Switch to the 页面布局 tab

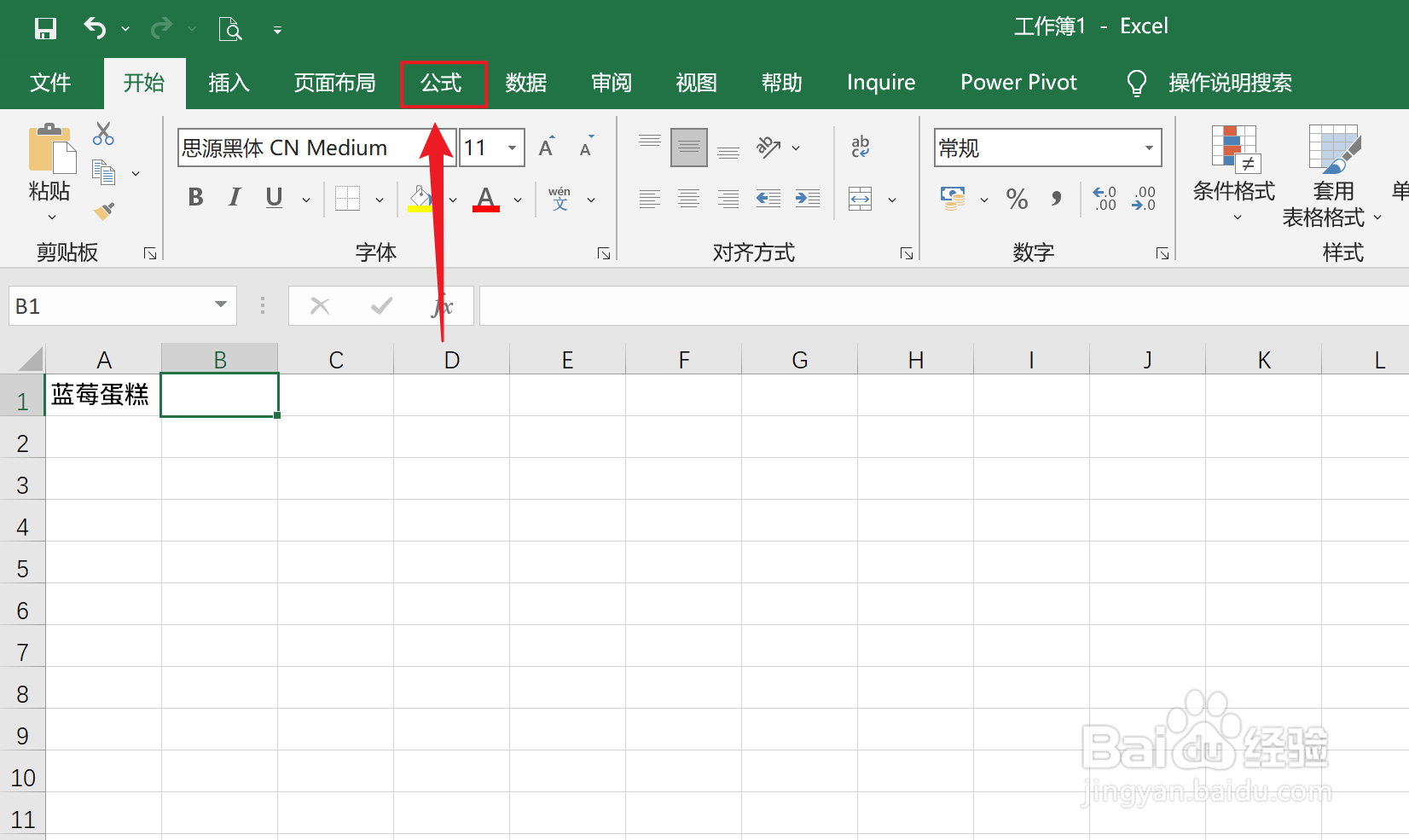coord(334,83)
